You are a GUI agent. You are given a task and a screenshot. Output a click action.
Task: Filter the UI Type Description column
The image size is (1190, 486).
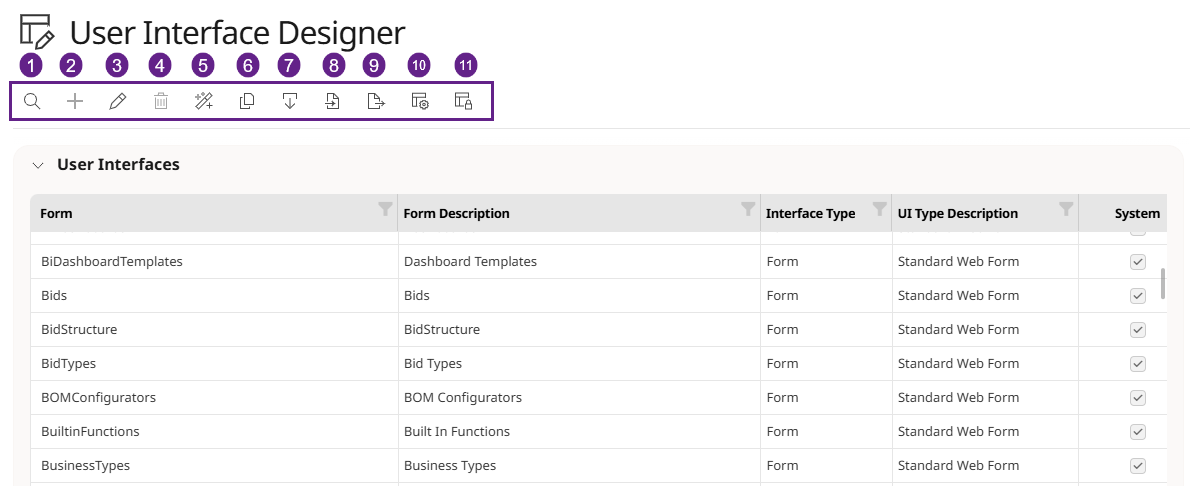[x=1066, y=209]
